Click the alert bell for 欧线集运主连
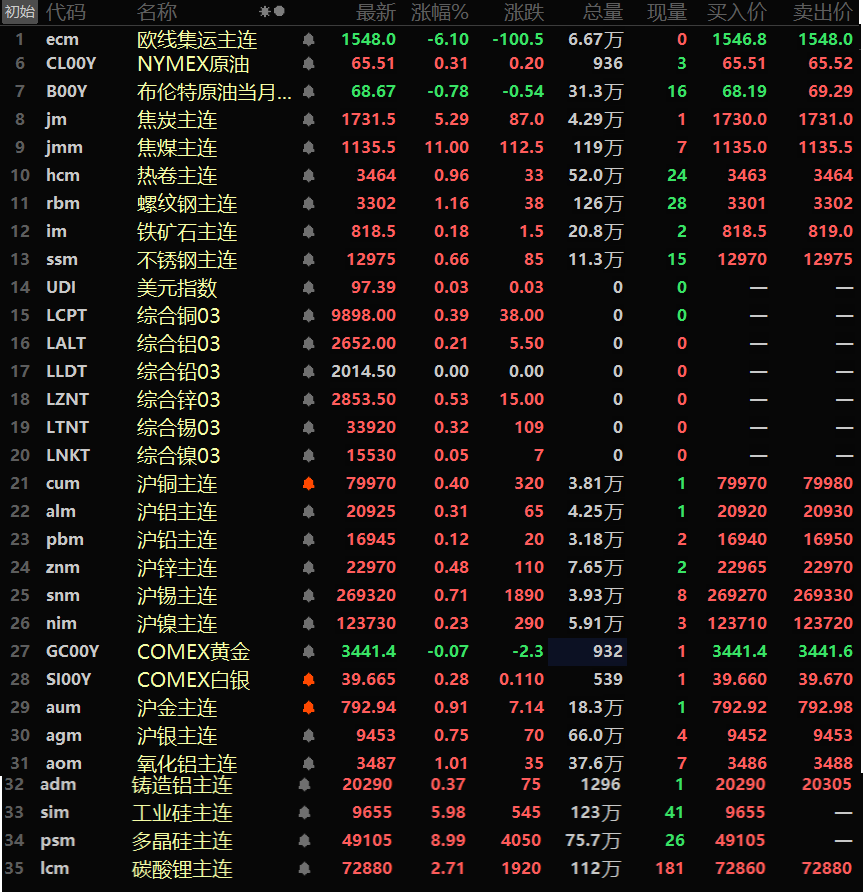Image resolution: width=863 pixels, height=892 pixels. (x=308, y=39)
